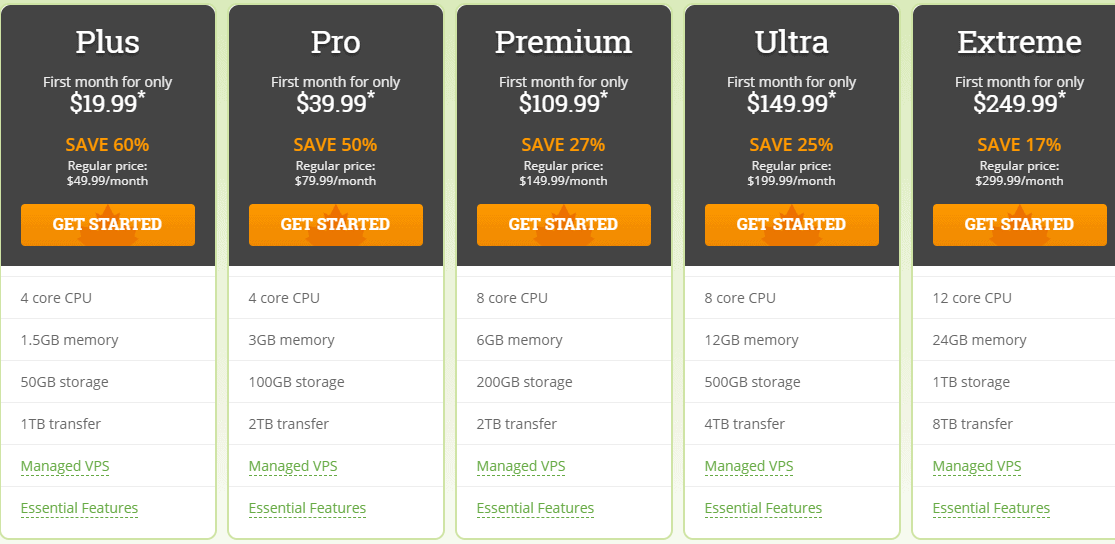Expand Essential Features for the Plus plan
The image size is (1115, 544).
tap(80, 508)
